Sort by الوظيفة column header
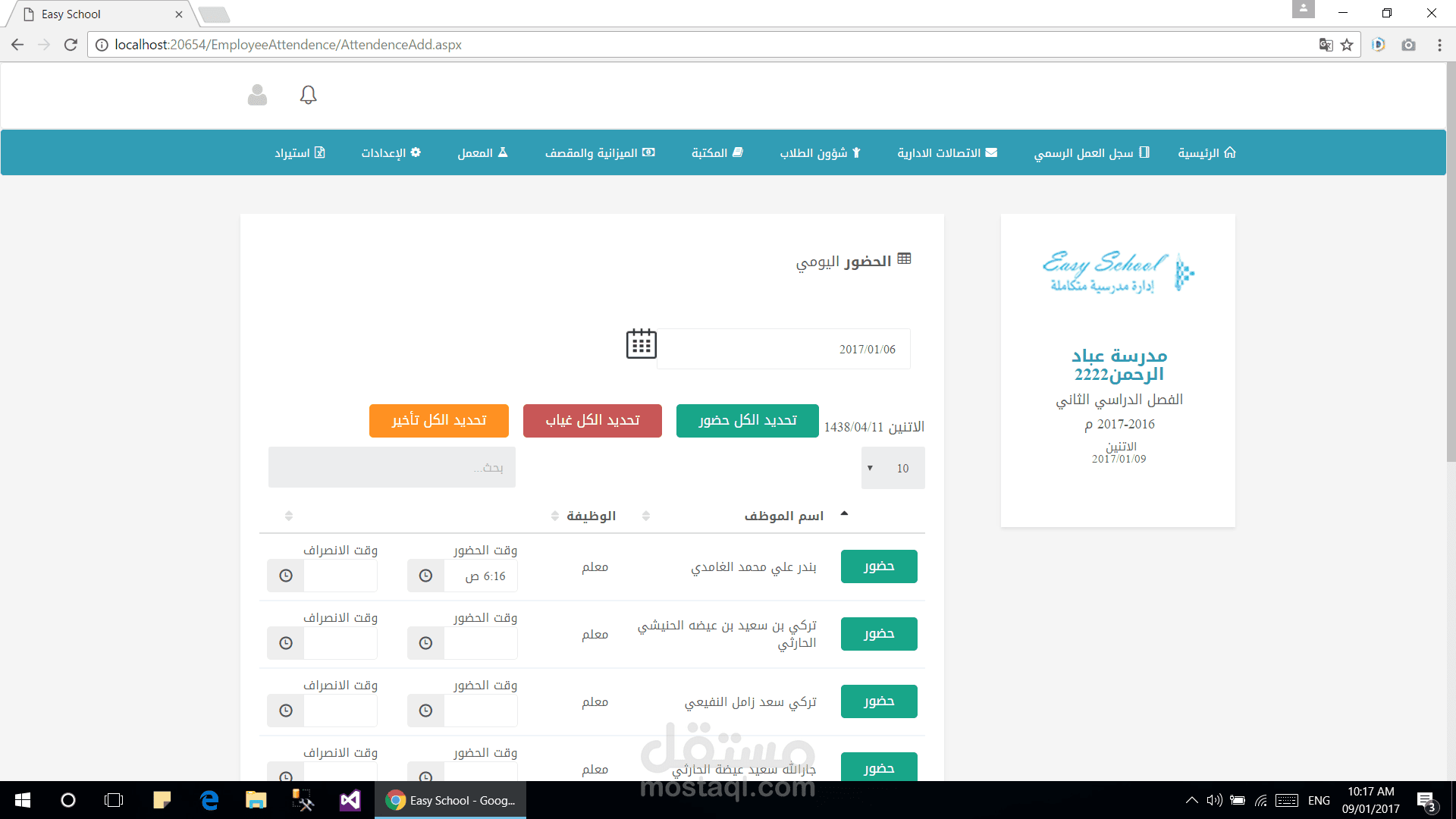 tap(591, 516)
